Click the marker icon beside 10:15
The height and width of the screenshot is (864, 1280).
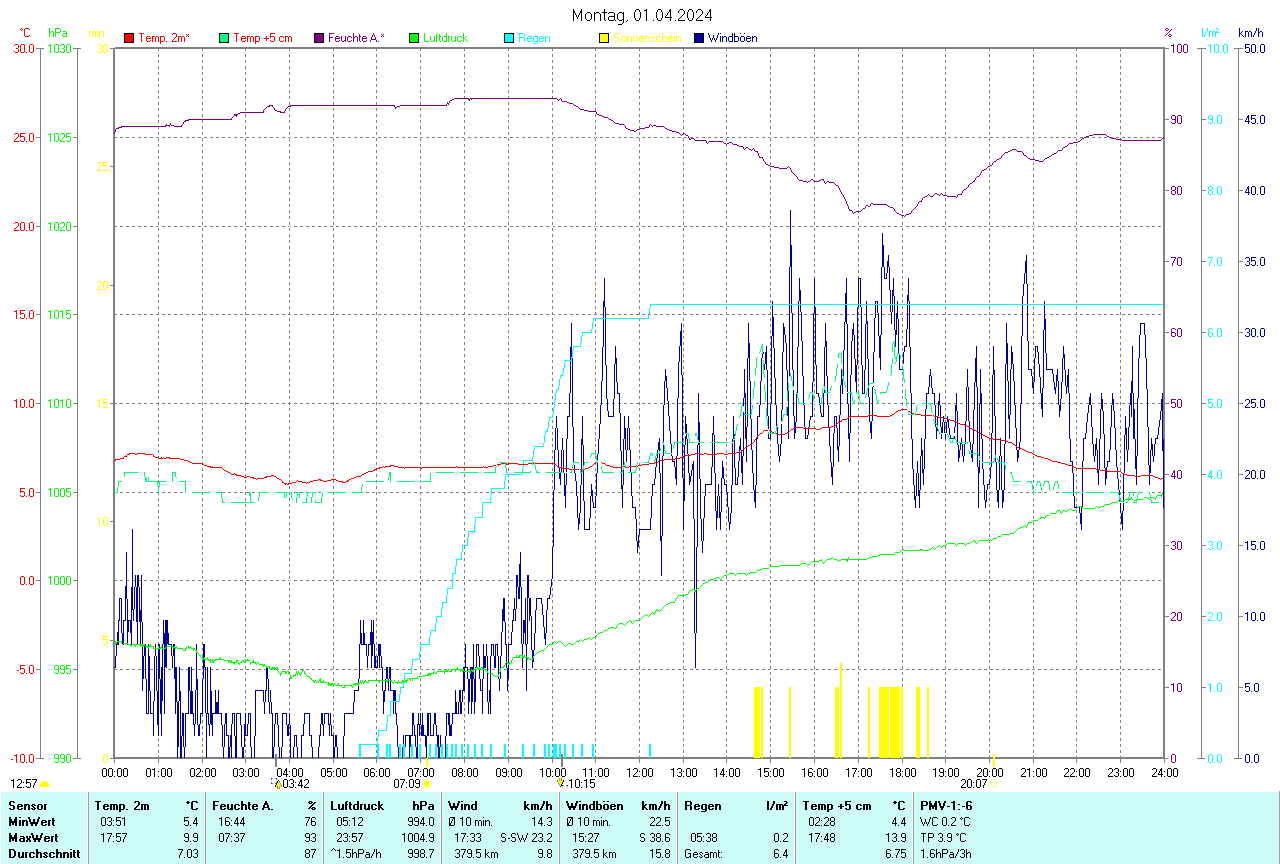(561, 784)
